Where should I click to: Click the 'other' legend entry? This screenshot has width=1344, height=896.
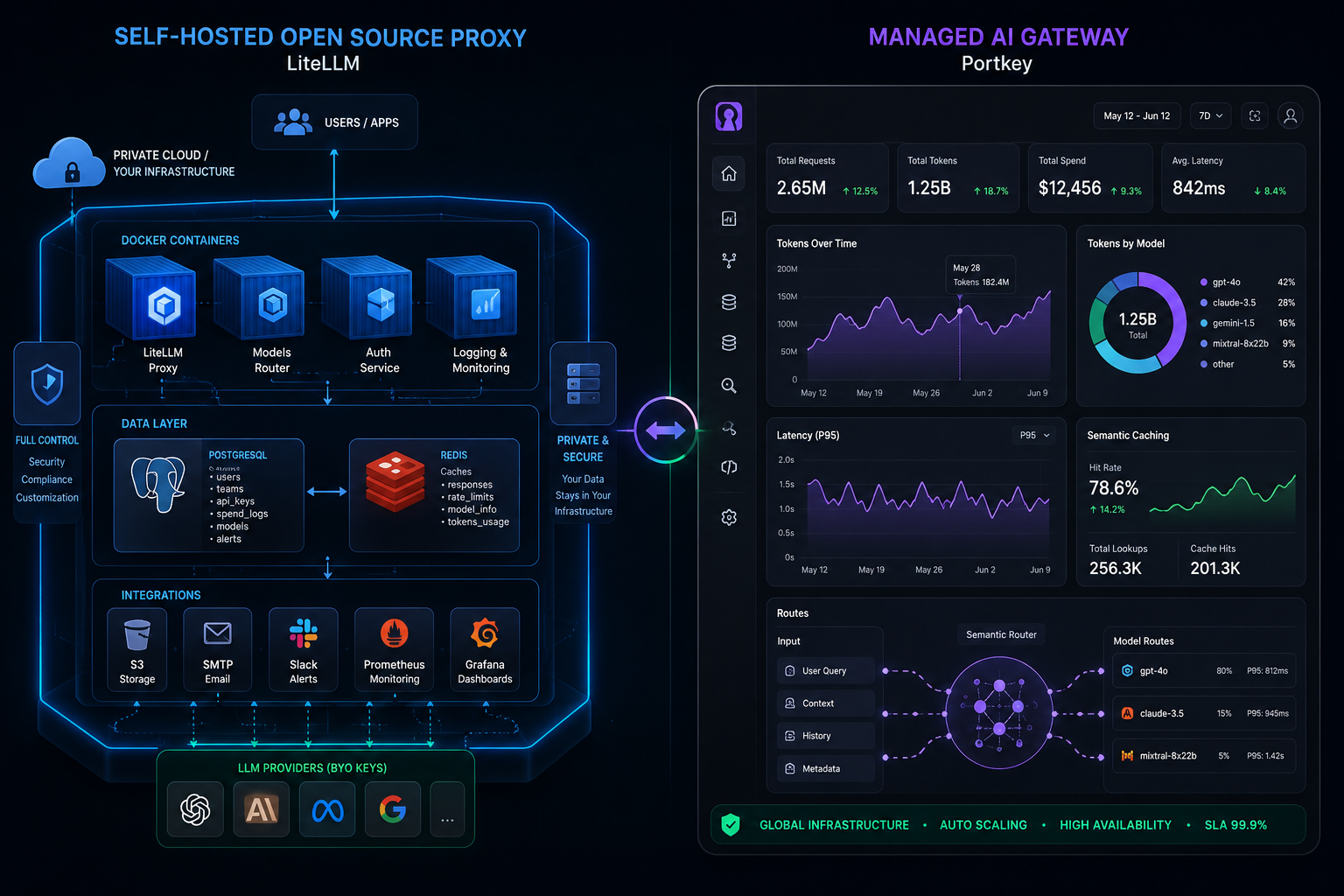(1247, 364)
